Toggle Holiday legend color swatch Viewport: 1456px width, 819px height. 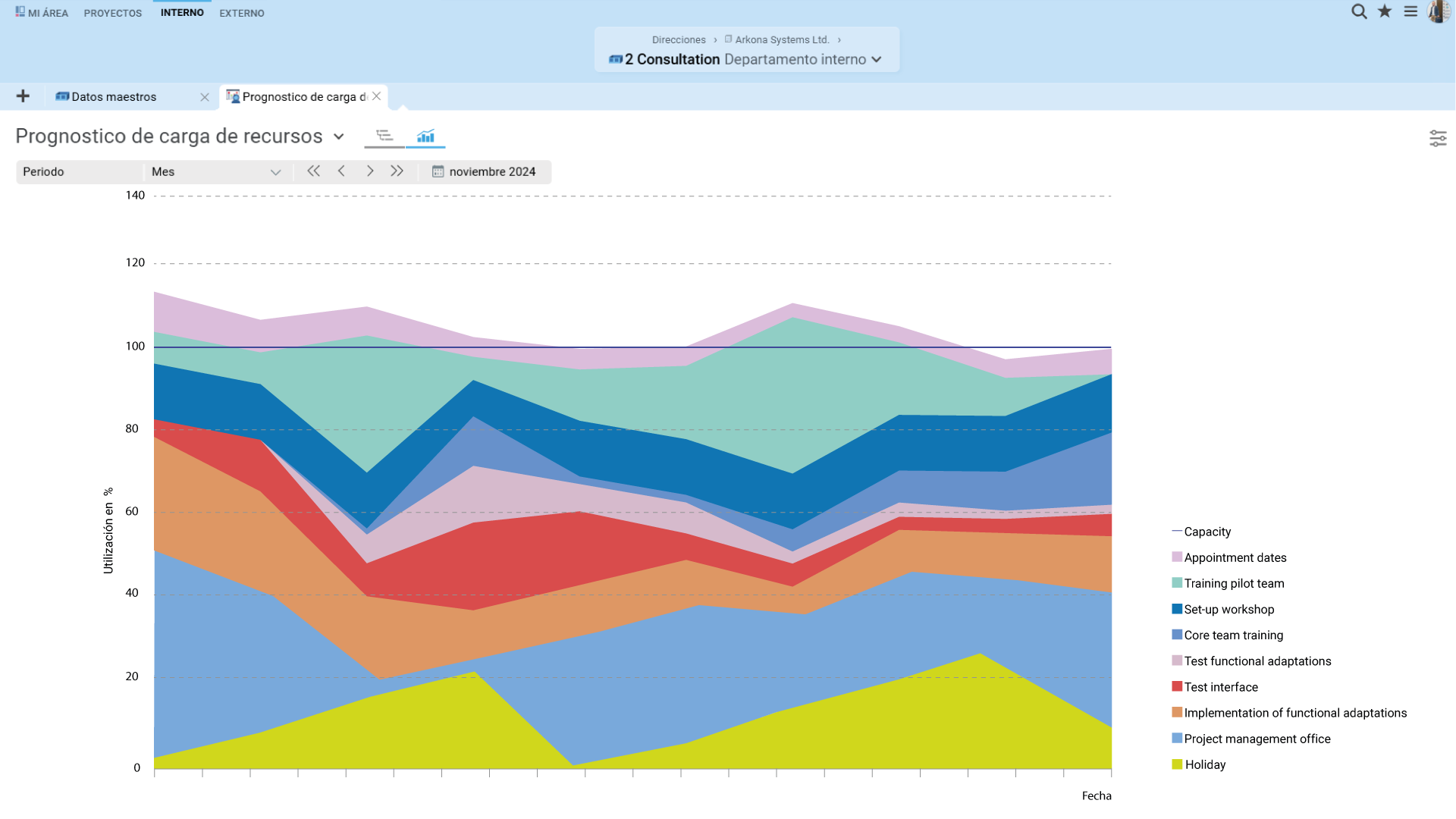[x=1177, y=764]
